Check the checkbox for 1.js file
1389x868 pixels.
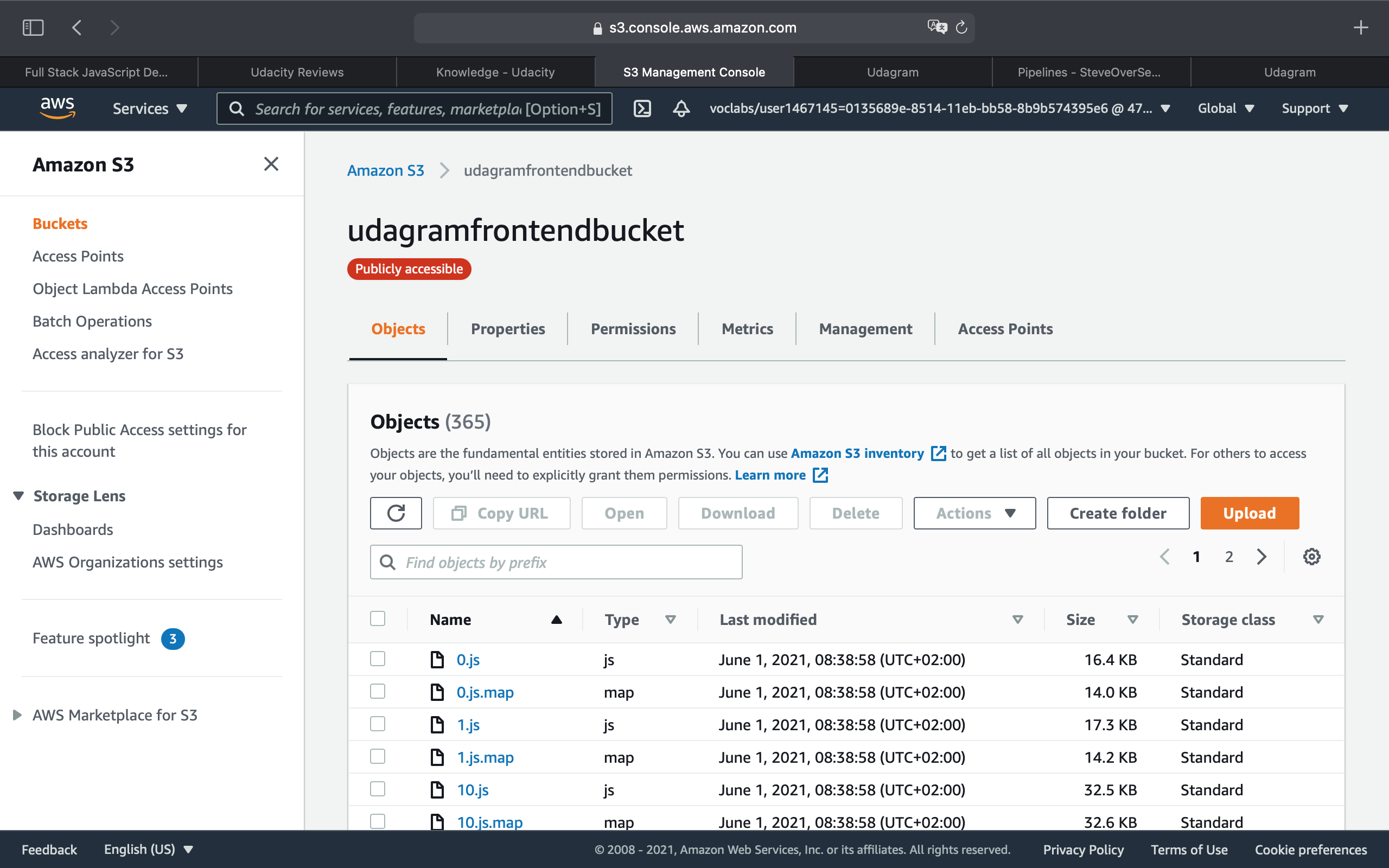click(378, 723)
